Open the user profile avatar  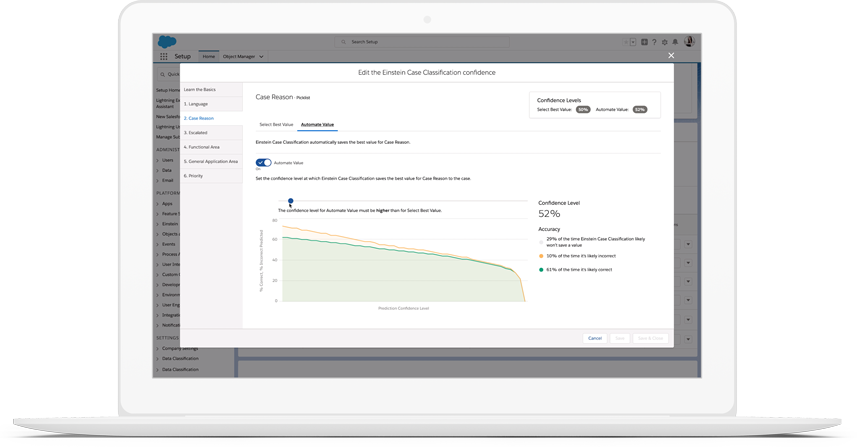coord(689,41)
